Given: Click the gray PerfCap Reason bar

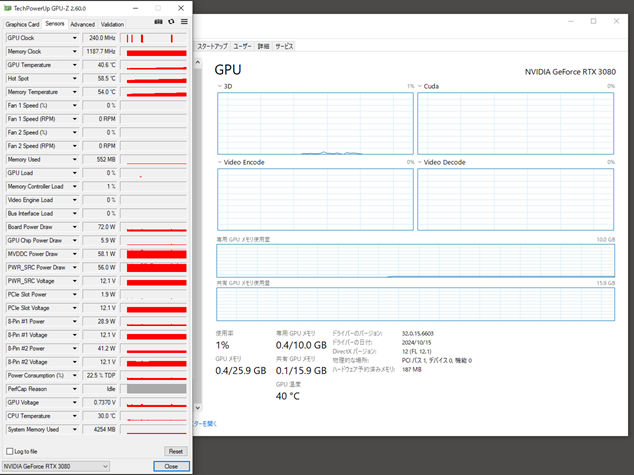Looking at the screenshot, I should 156,389.
